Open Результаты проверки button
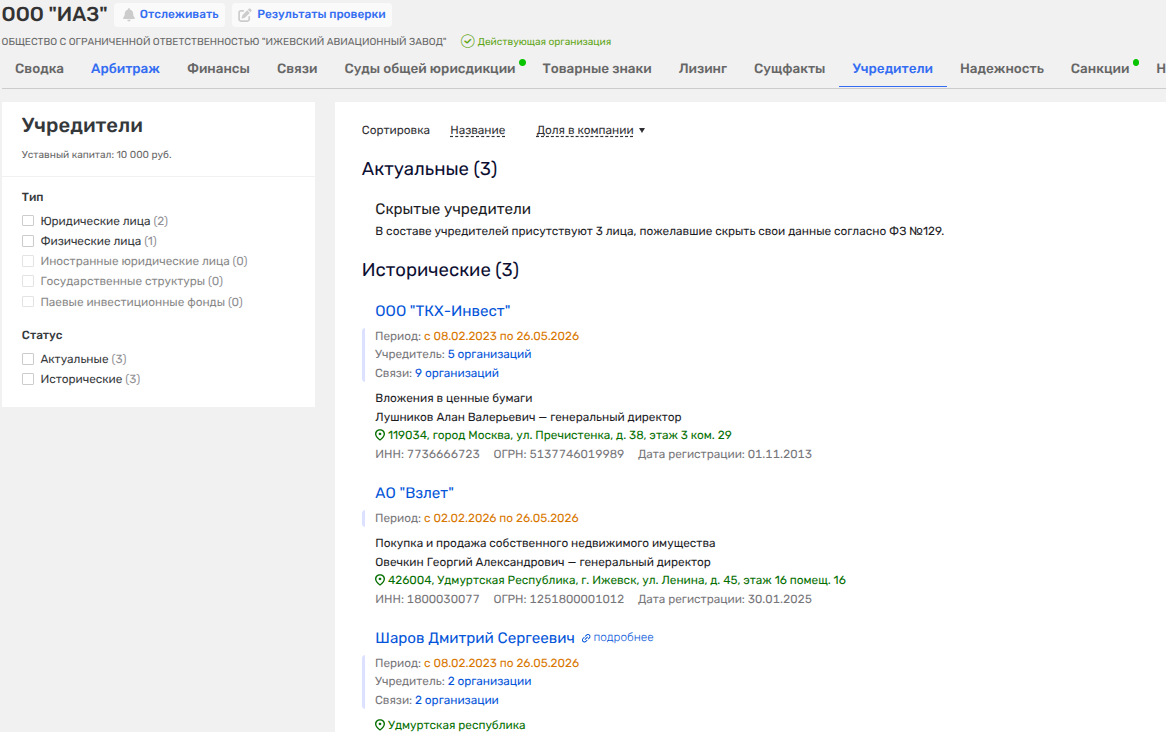This screenshot has height=732, width=1166. pyautogui.click(x=312, y=15)
